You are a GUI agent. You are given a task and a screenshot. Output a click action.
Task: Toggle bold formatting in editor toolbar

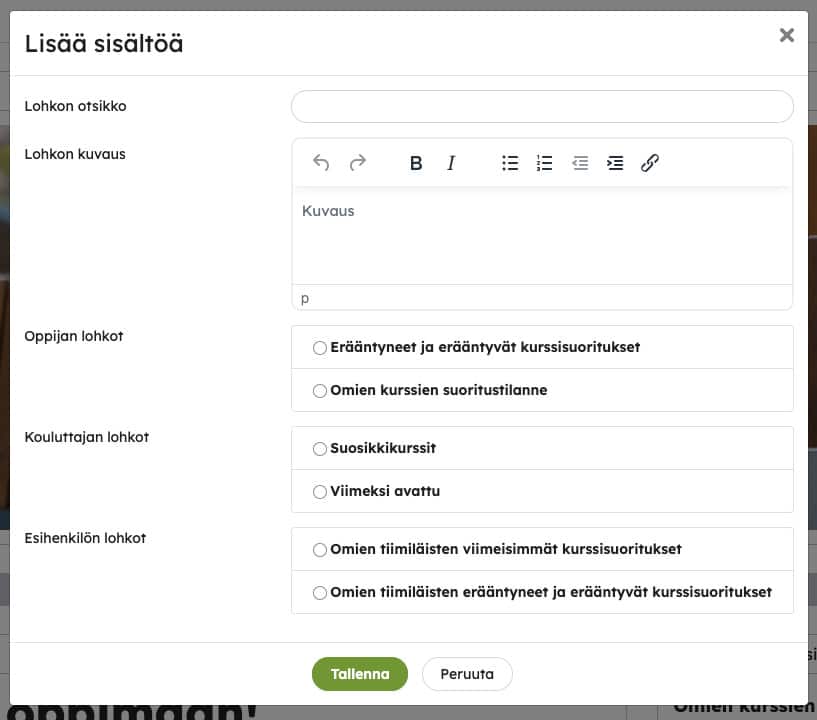point(416,163)
